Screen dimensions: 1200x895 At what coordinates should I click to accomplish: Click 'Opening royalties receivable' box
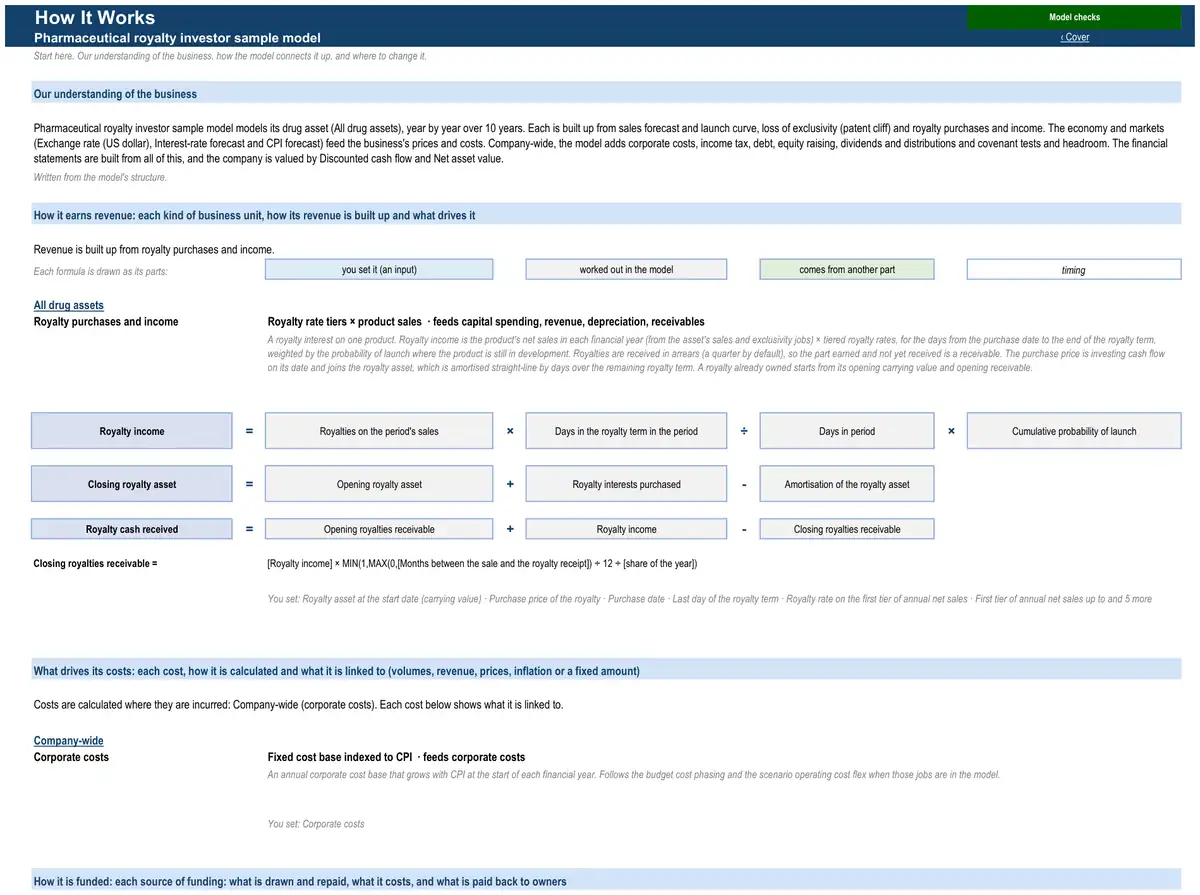(x=379, y=529)
